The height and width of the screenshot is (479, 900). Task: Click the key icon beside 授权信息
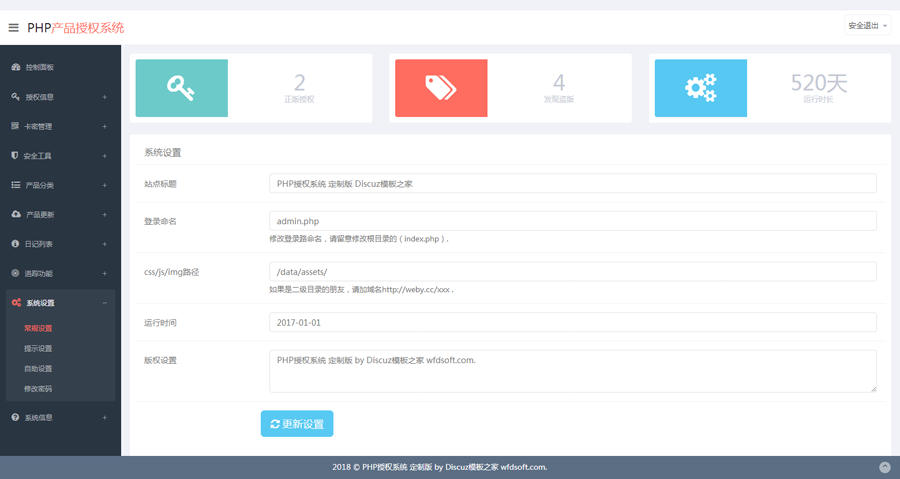click(x=15, y=96)
